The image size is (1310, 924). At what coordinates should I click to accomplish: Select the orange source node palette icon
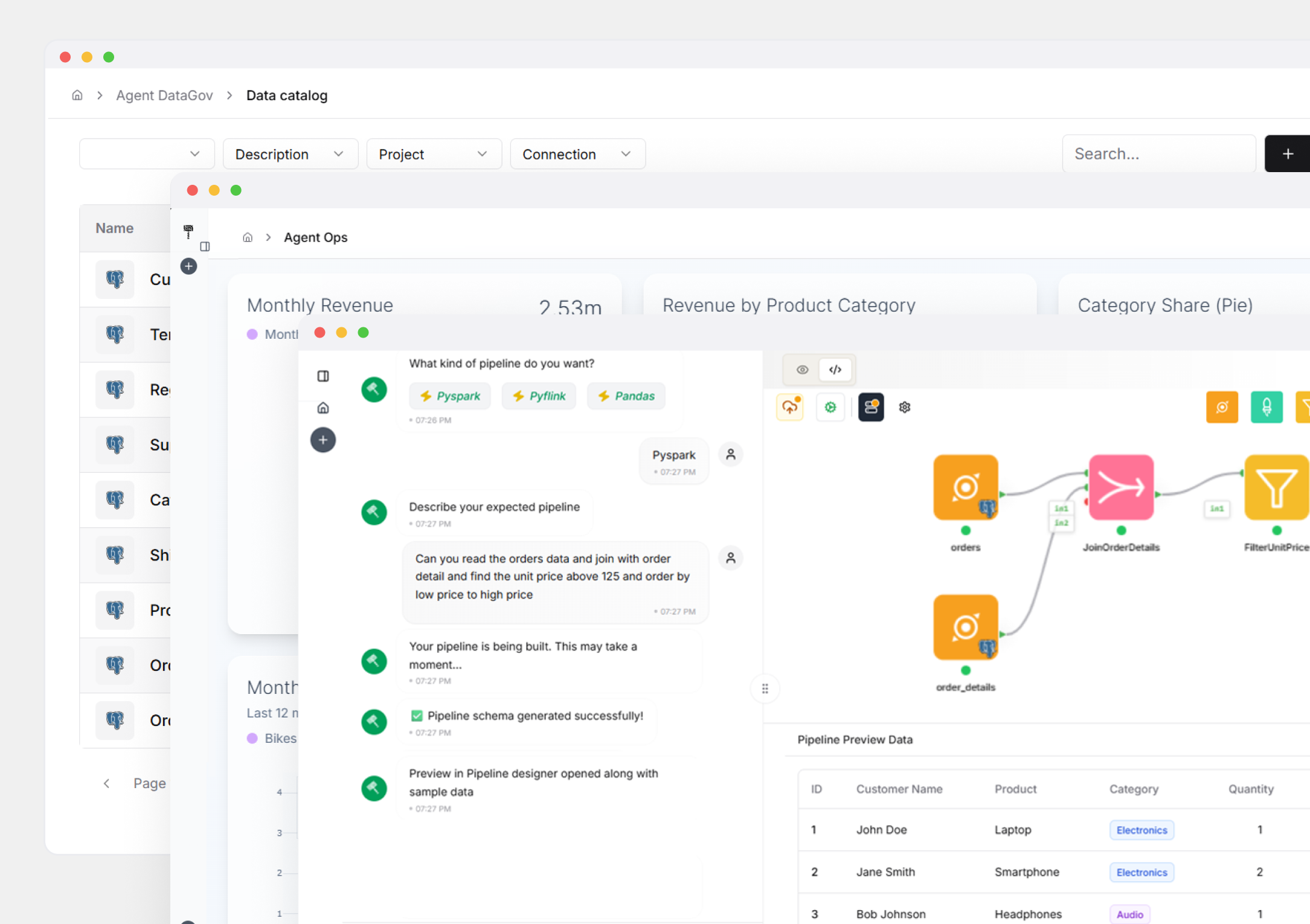(x=1221, y=407)
